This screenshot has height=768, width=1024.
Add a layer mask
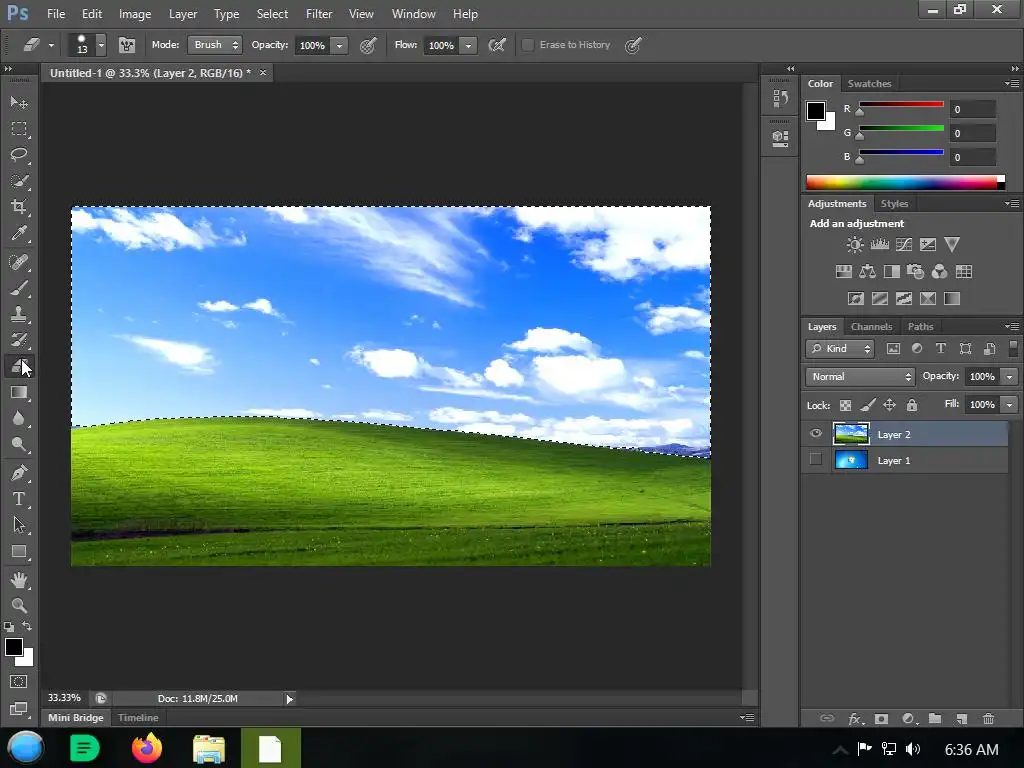coord(881,718)
